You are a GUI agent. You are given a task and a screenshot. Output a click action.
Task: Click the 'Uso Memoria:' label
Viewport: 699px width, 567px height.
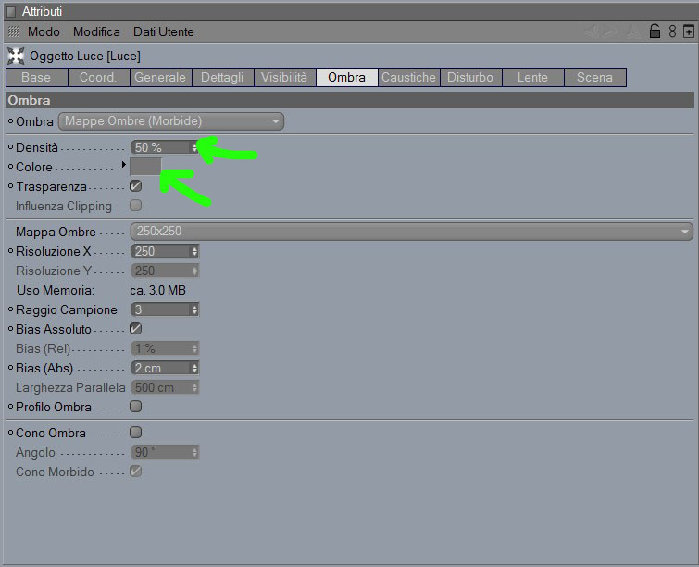(55, 291)
